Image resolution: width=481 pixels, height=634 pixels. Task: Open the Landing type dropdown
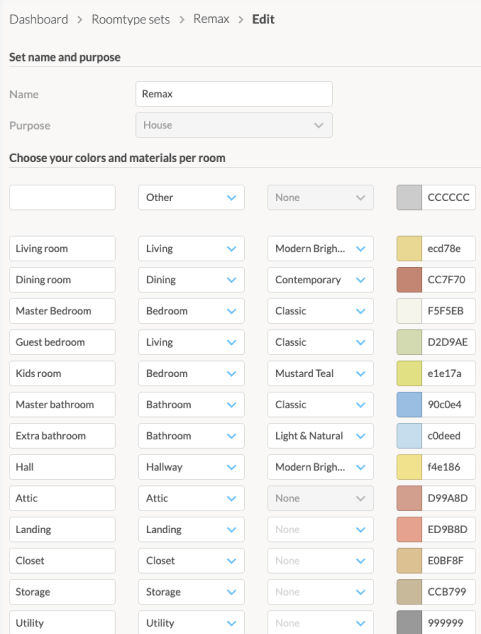coord(191,529)
